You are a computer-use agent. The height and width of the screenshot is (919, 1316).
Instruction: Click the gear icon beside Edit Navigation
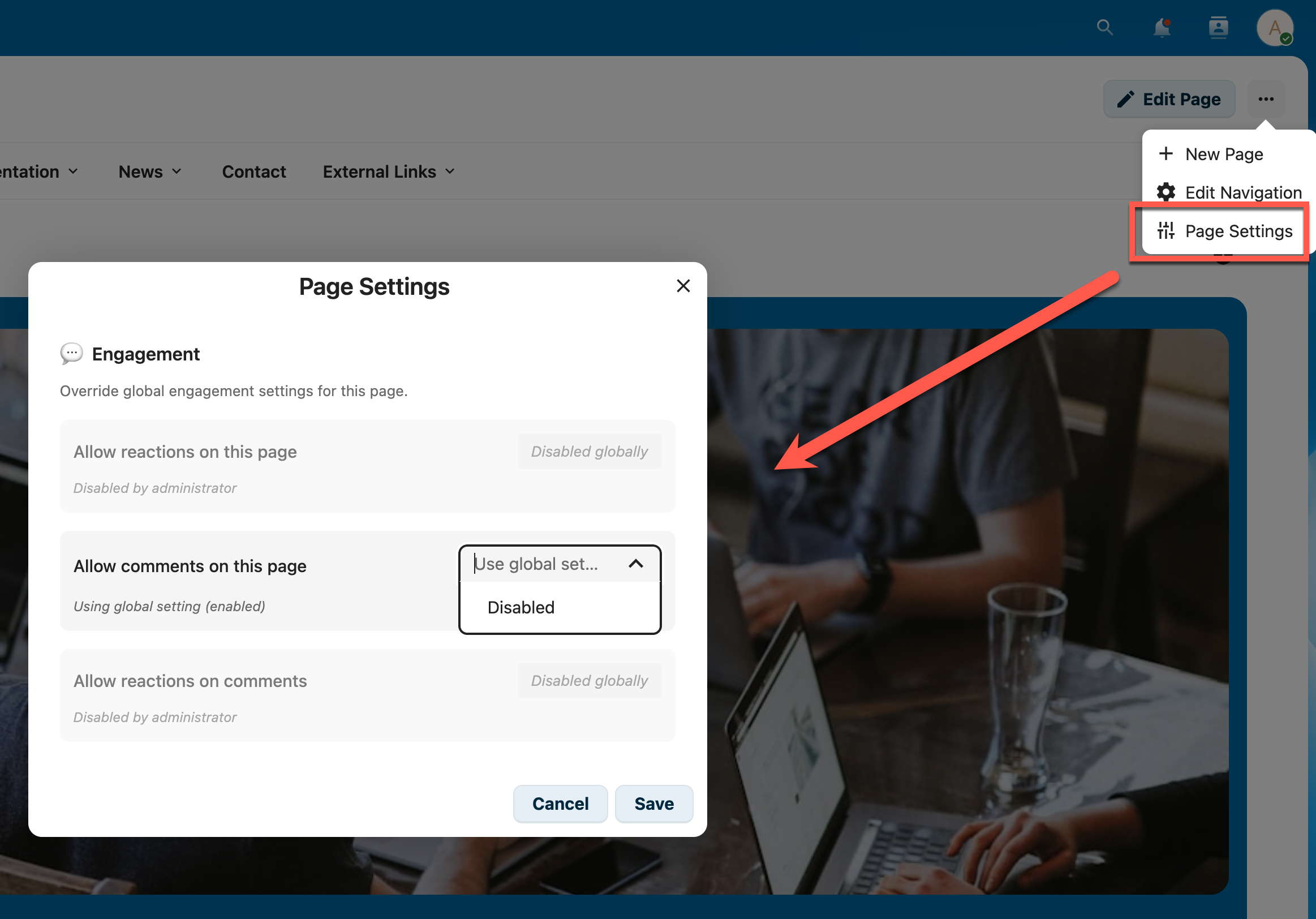1166,192
